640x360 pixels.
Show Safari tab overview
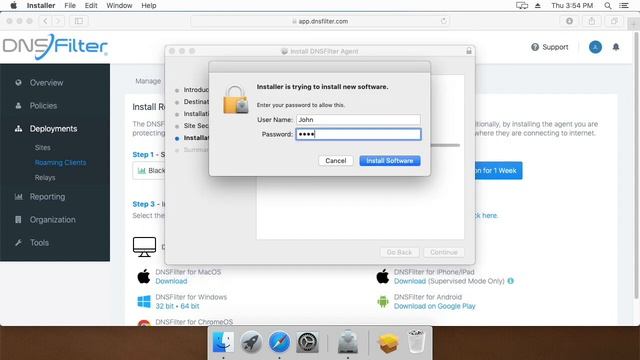coord(614,21)
